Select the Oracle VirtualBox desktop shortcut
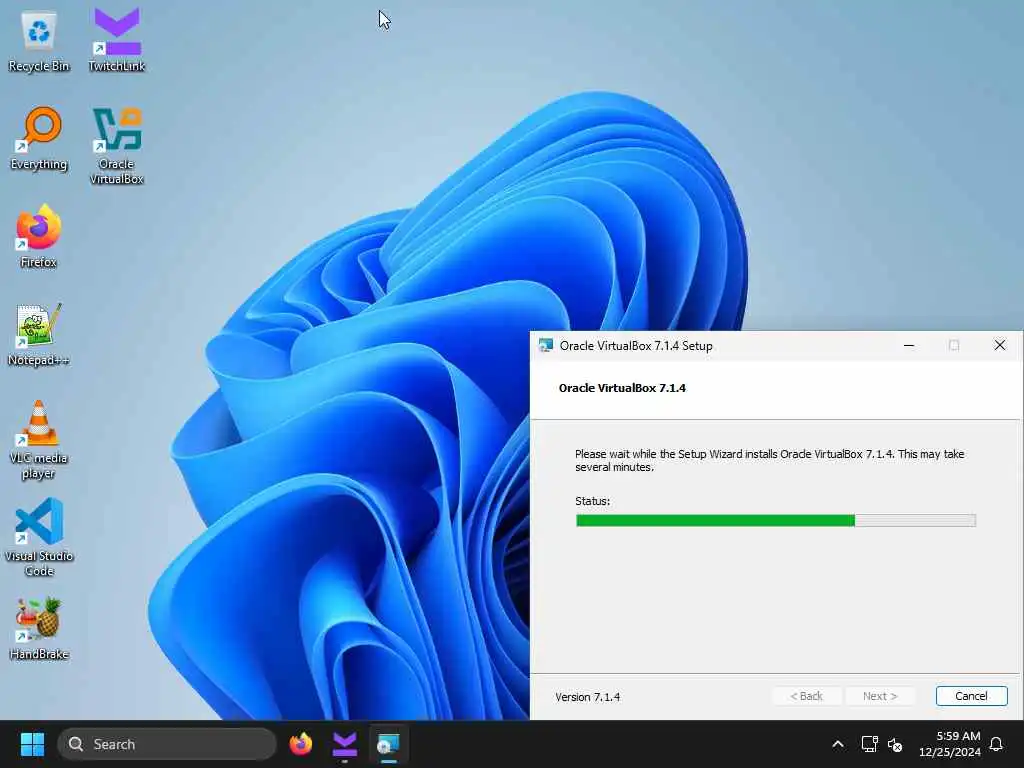1024x768 pixels. pyautogui.click(x=117, y=146)
